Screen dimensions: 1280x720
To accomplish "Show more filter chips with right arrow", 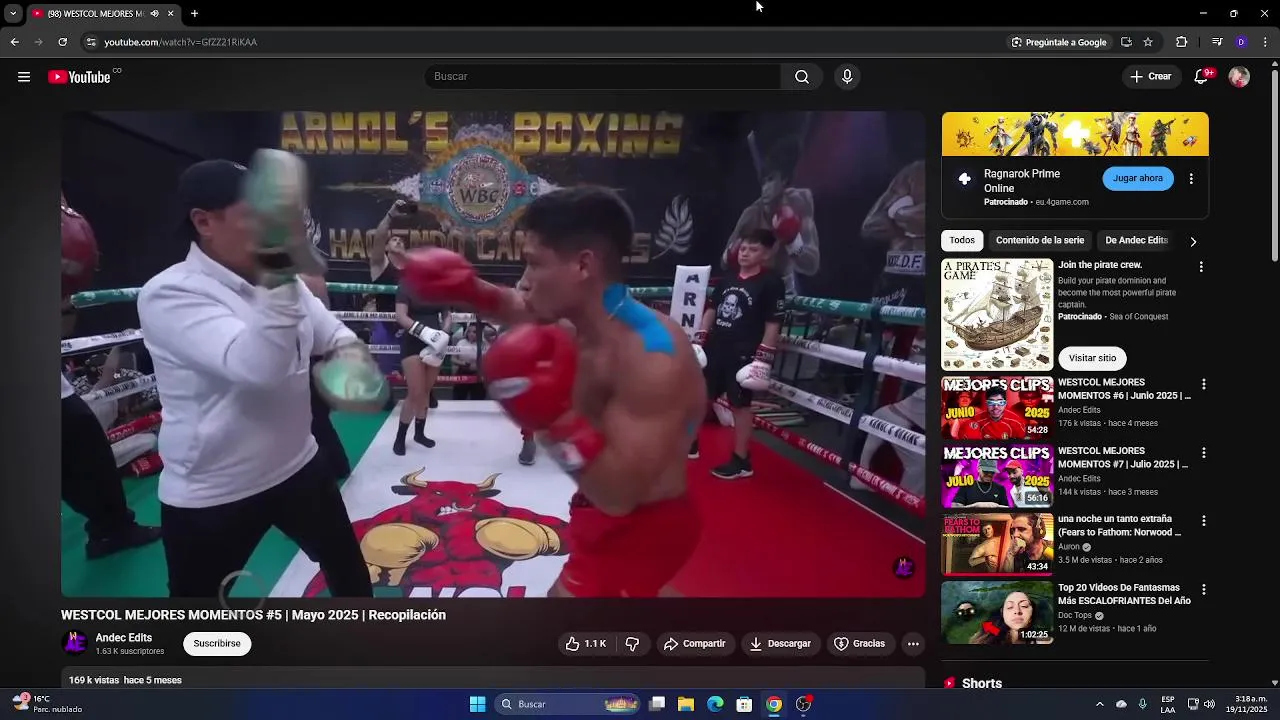I will 1193,241.
